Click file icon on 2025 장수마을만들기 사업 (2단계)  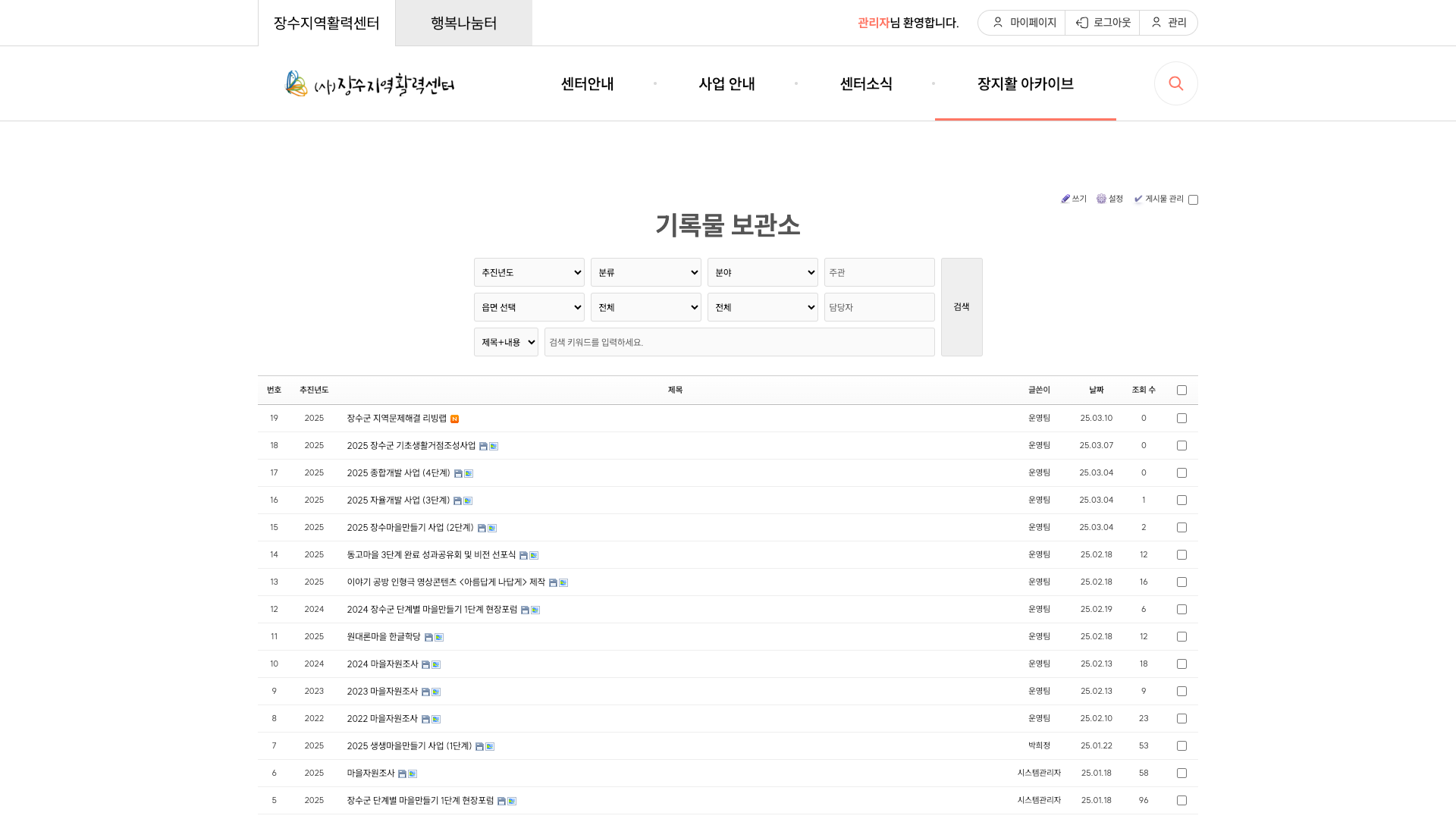pos(482,528)
